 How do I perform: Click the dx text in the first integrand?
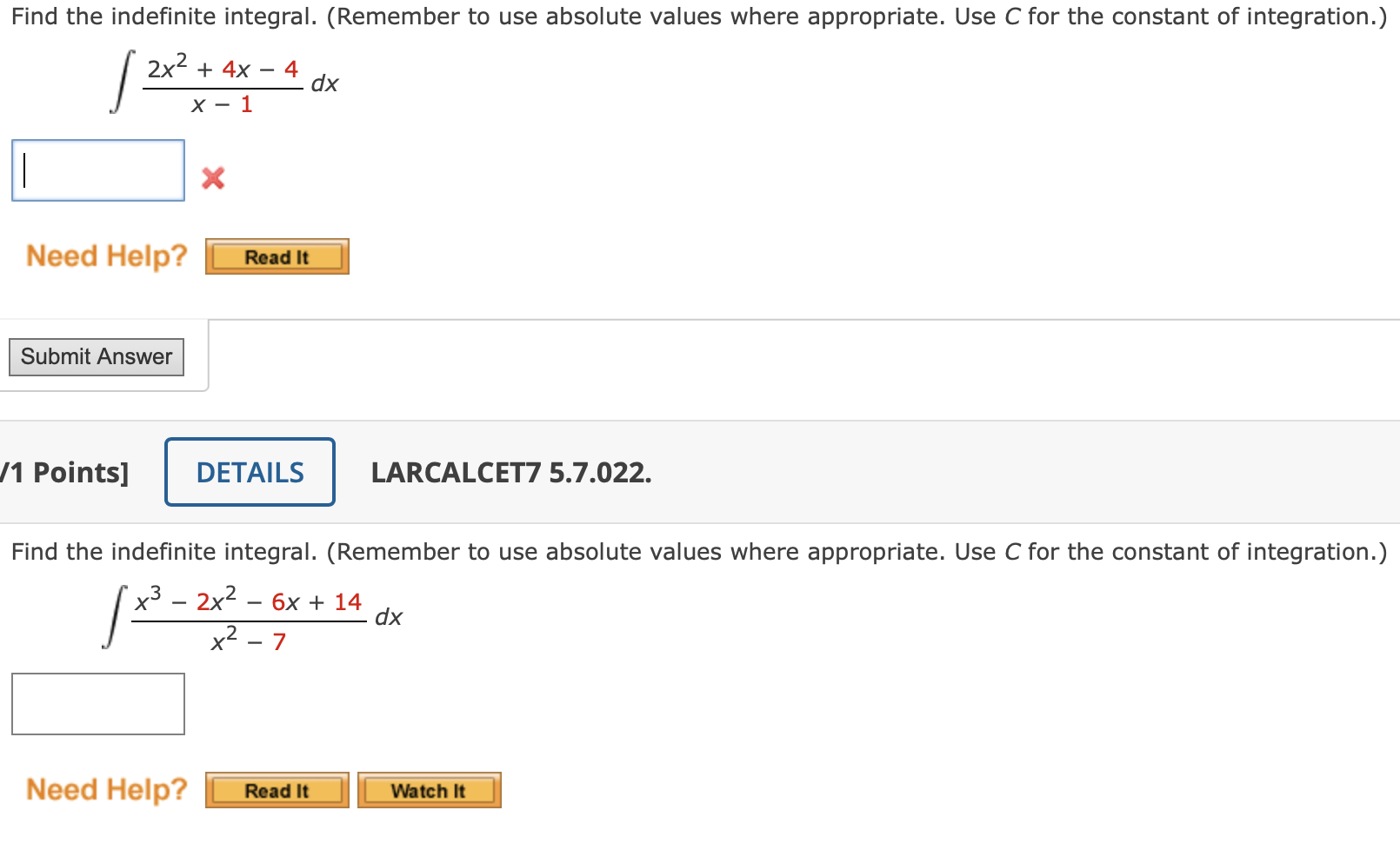(x=325, y=83)
